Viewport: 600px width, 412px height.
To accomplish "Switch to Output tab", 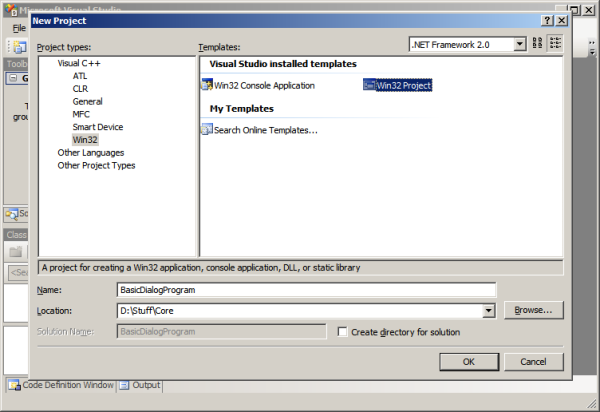I will 140,385.
